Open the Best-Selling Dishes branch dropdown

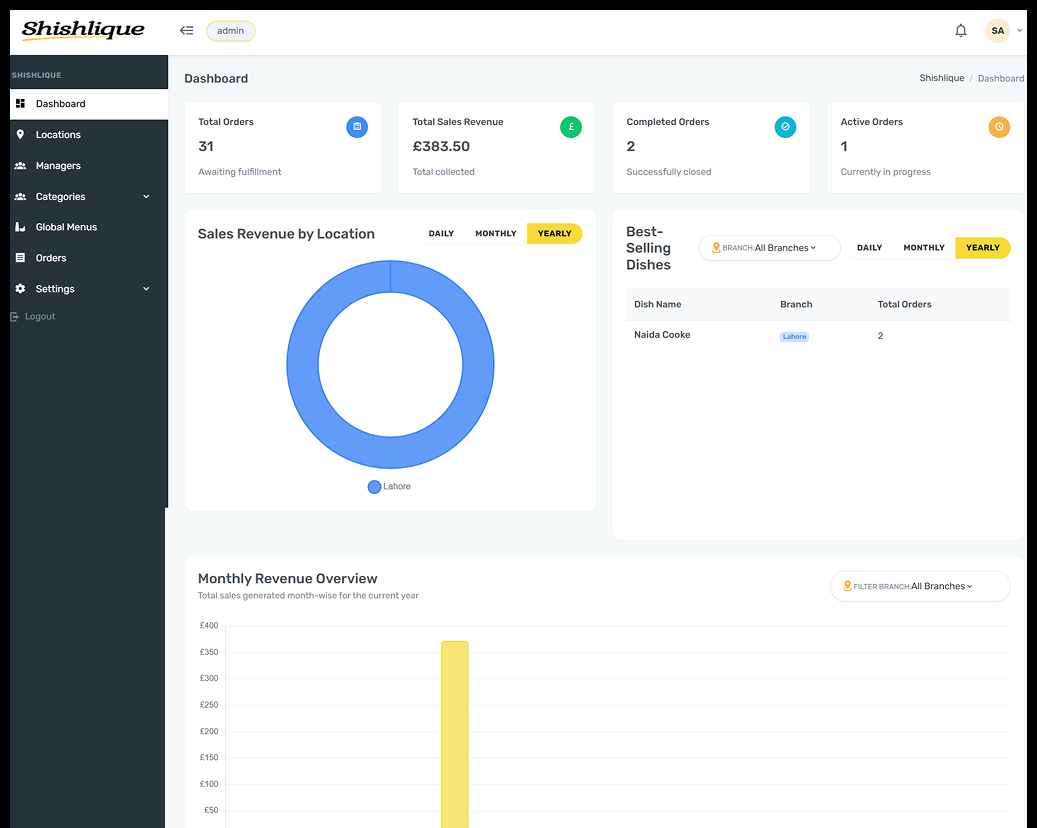[x=769, y=248]
